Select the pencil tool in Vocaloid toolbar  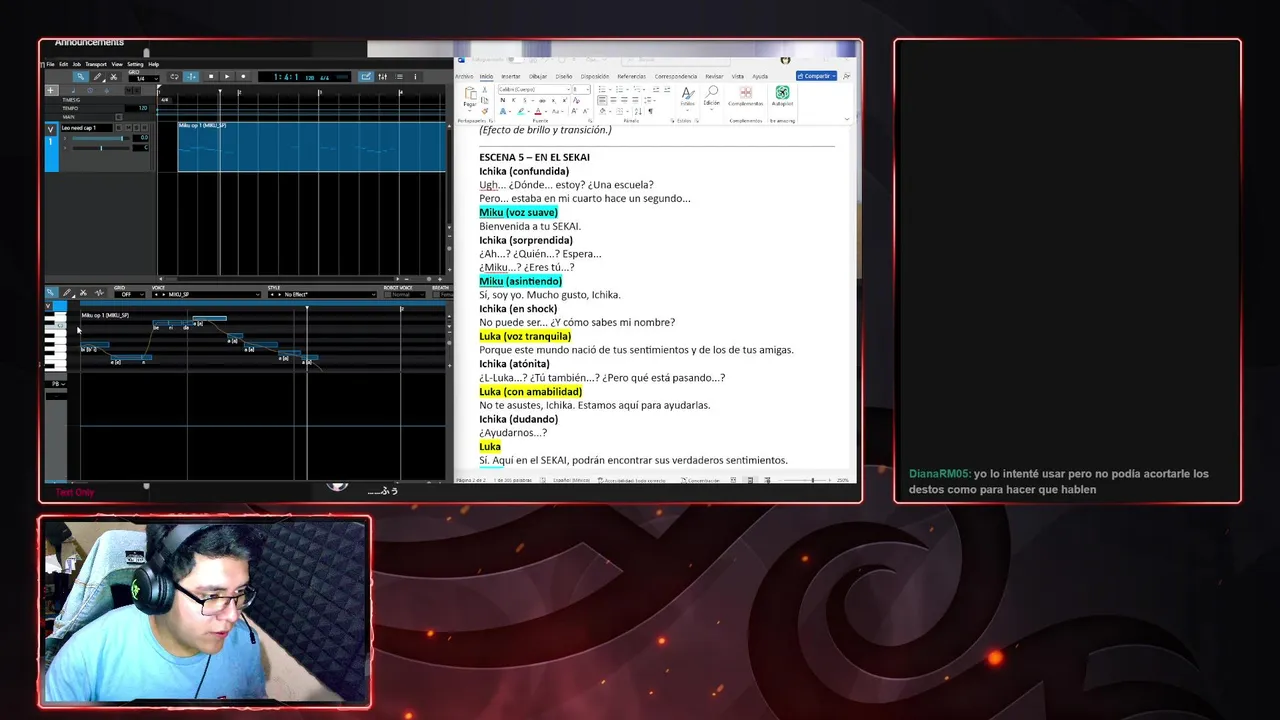tap(98, 77)
